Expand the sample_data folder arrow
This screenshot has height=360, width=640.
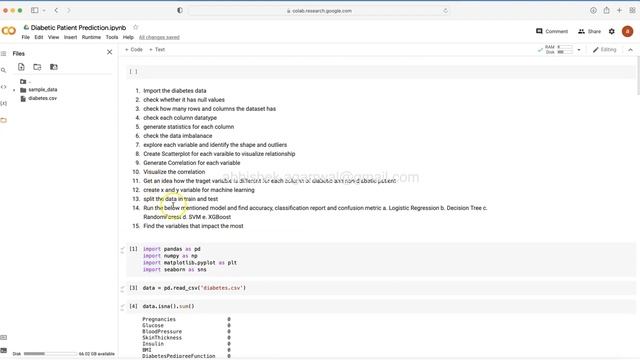pyautogui.click(x=14, y=90)
